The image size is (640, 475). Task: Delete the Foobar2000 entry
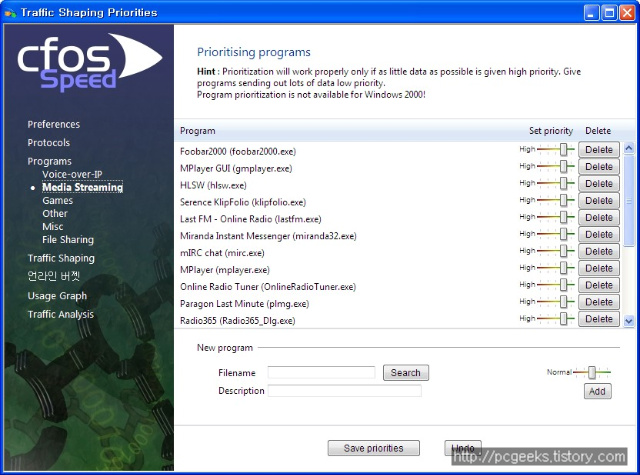pyautogui.click(x=599, y=150)
